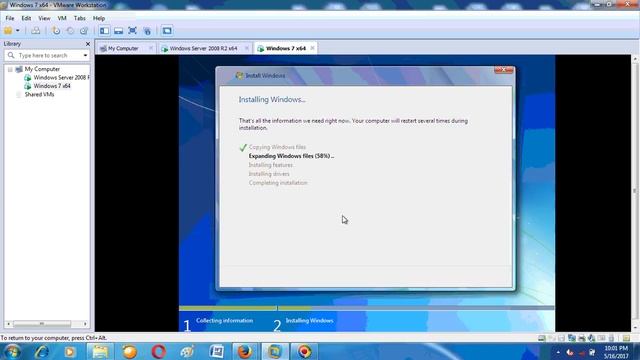Screen dimensions: 640x360
Task: Open Internet Explorer from the taskbar
Action: [42, 352]
